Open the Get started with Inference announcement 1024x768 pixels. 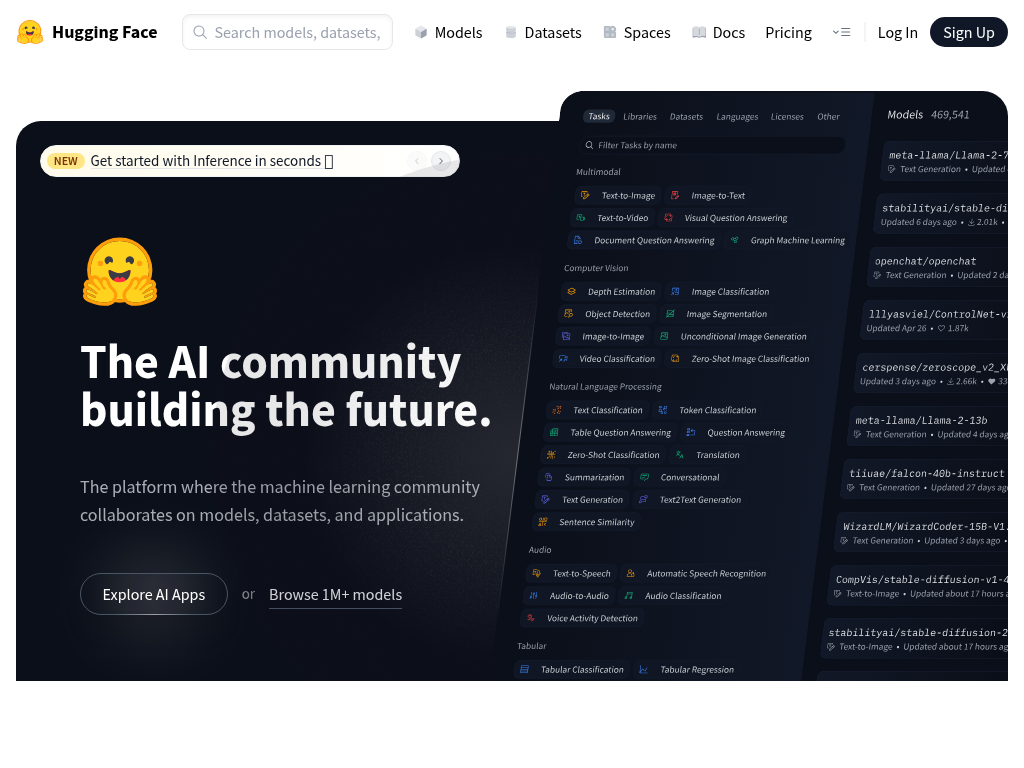[212, 161]
